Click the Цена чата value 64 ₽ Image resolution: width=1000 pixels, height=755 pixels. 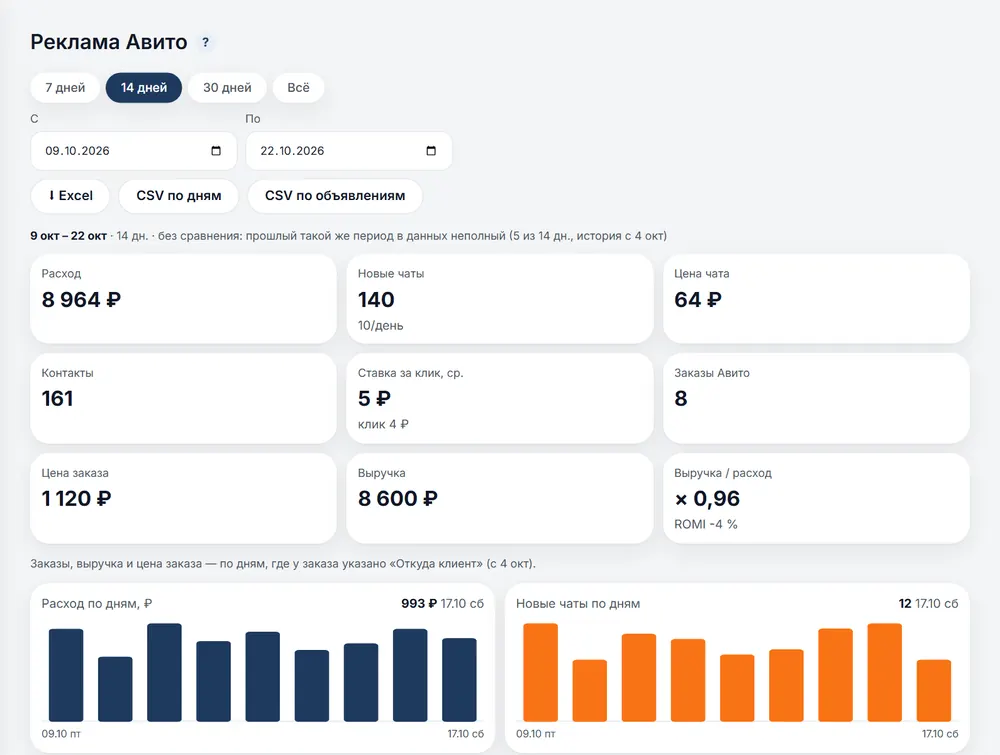pyautogui.click(x=698, y=300)
